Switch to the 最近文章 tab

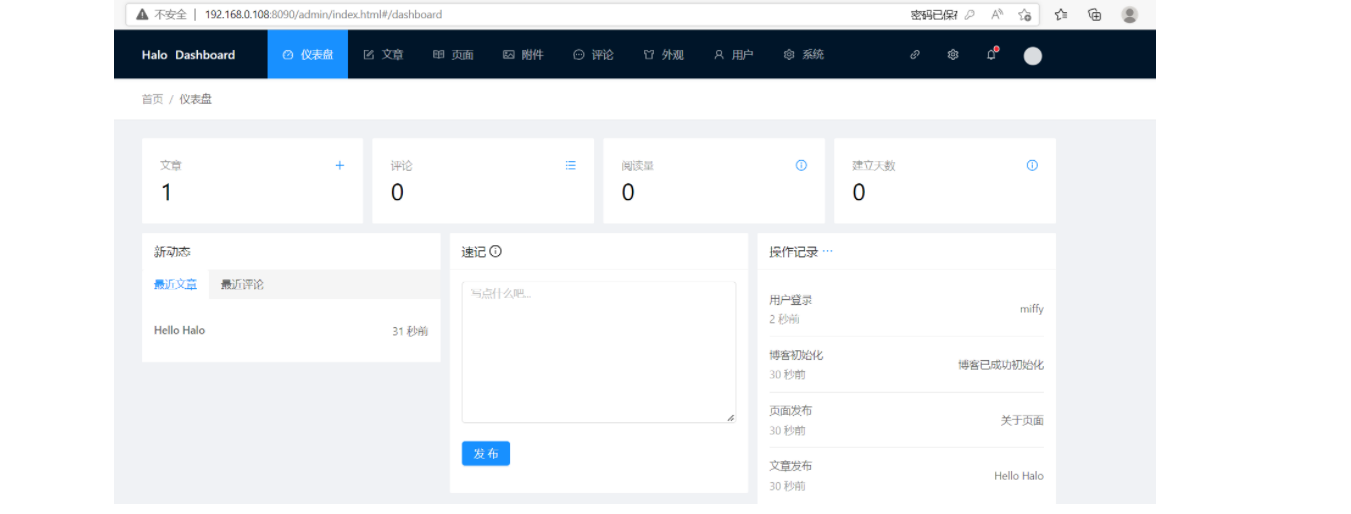click(x=175, y=285)
